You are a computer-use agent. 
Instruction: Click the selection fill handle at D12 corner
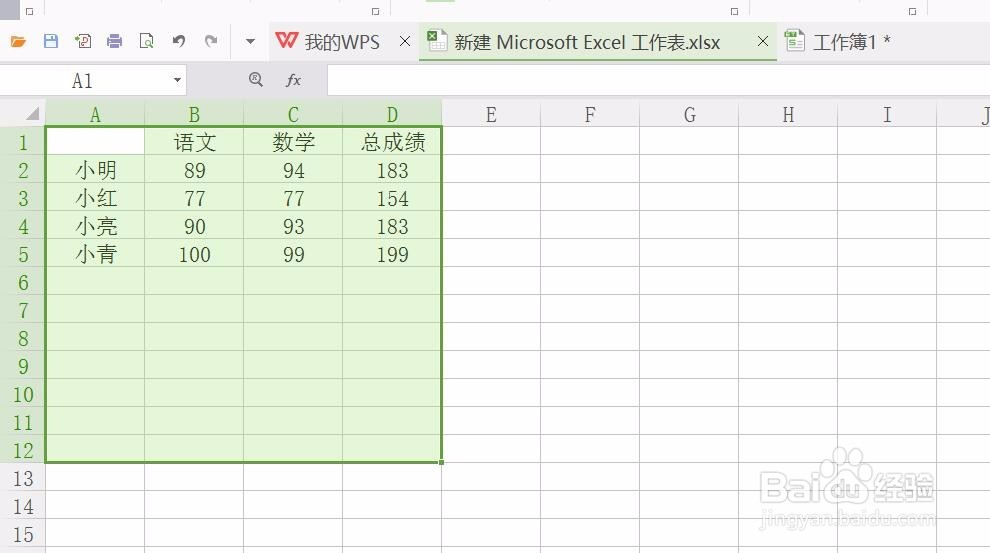click(441, 462)
